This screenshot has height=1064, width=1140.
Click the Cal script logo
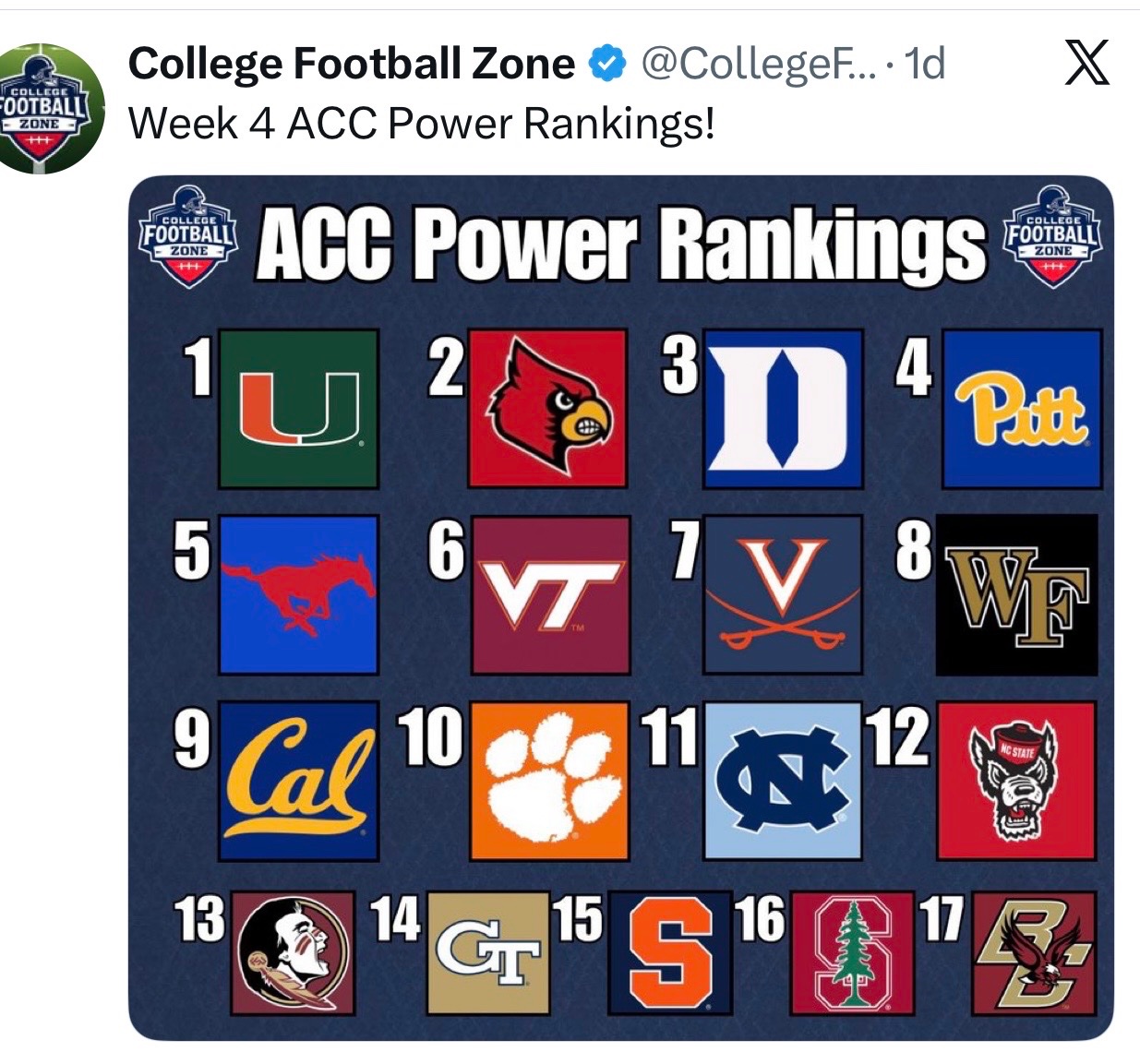pos(299,781)
